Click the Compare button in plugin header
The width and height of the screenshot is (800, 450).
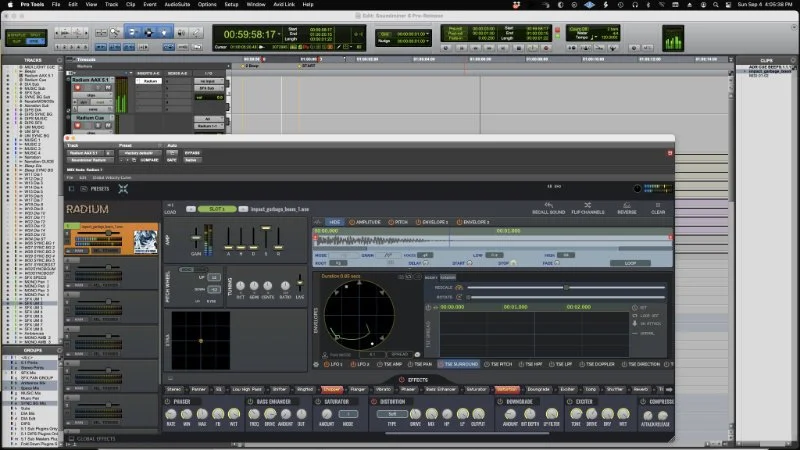coord(149,160)
